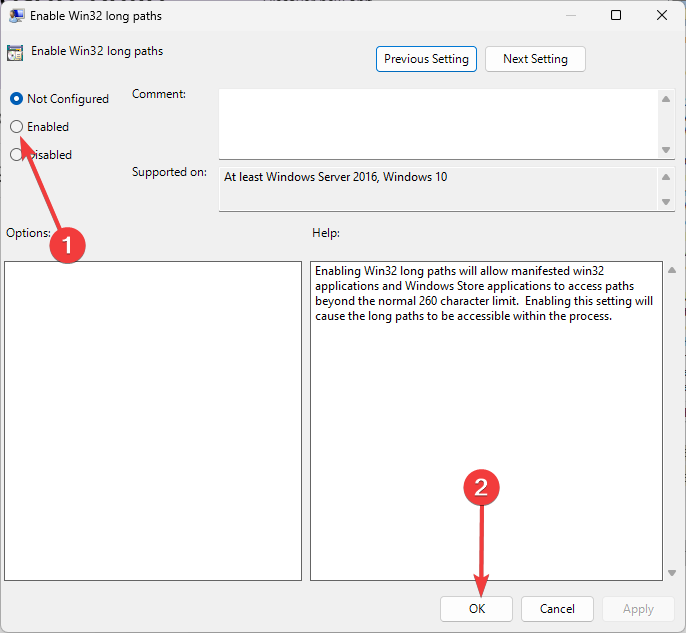Select the Enabled radio button
This screenshot has height=633, width=686.
pos(16,127)
